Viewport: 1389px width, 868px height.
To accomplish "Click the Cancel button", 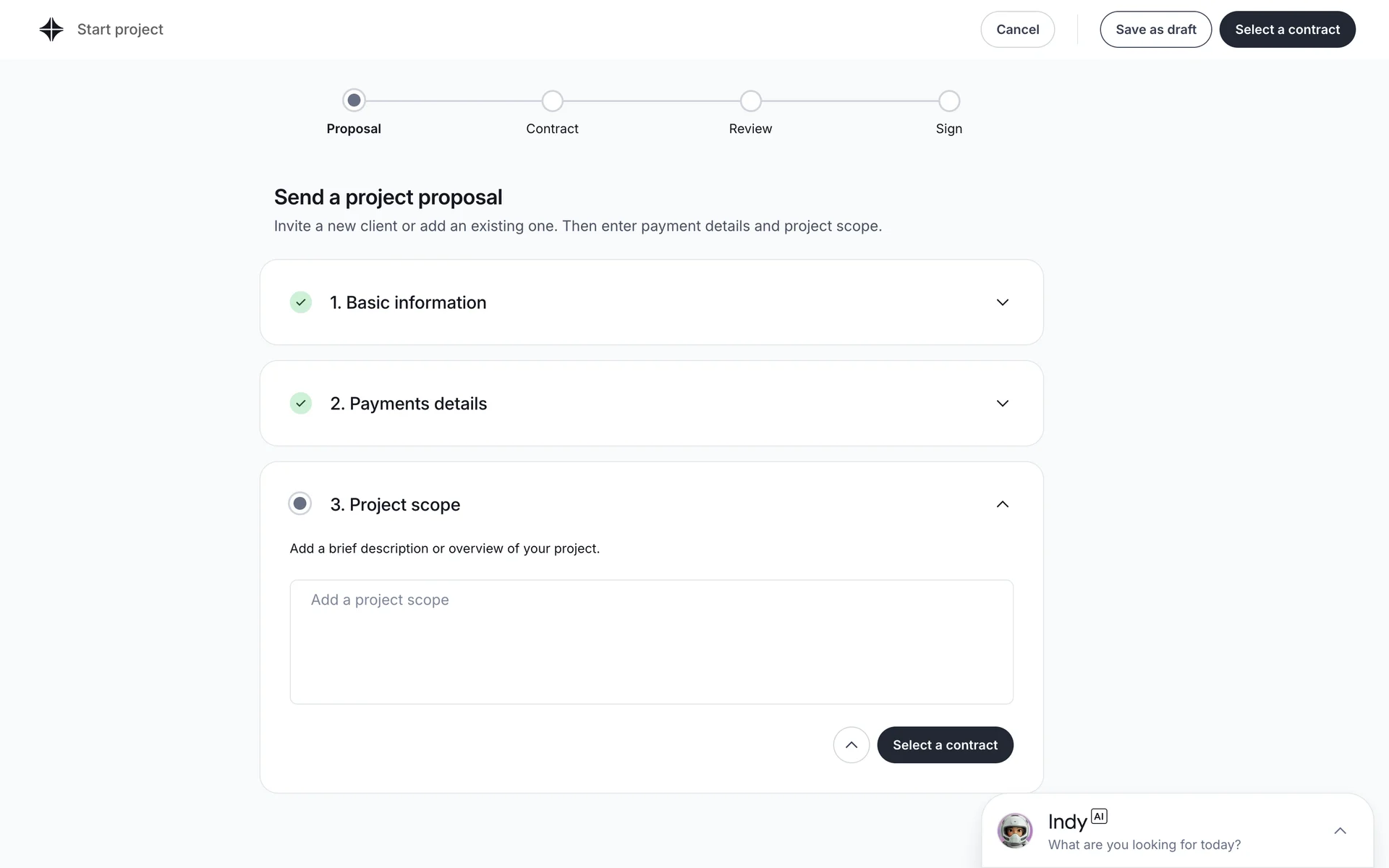I will (1017, 30).
